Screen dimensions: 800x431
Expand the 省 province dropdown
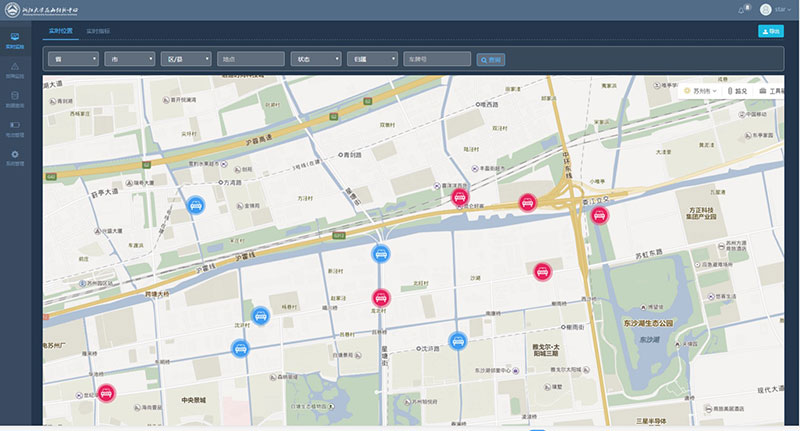coord(73,60)
